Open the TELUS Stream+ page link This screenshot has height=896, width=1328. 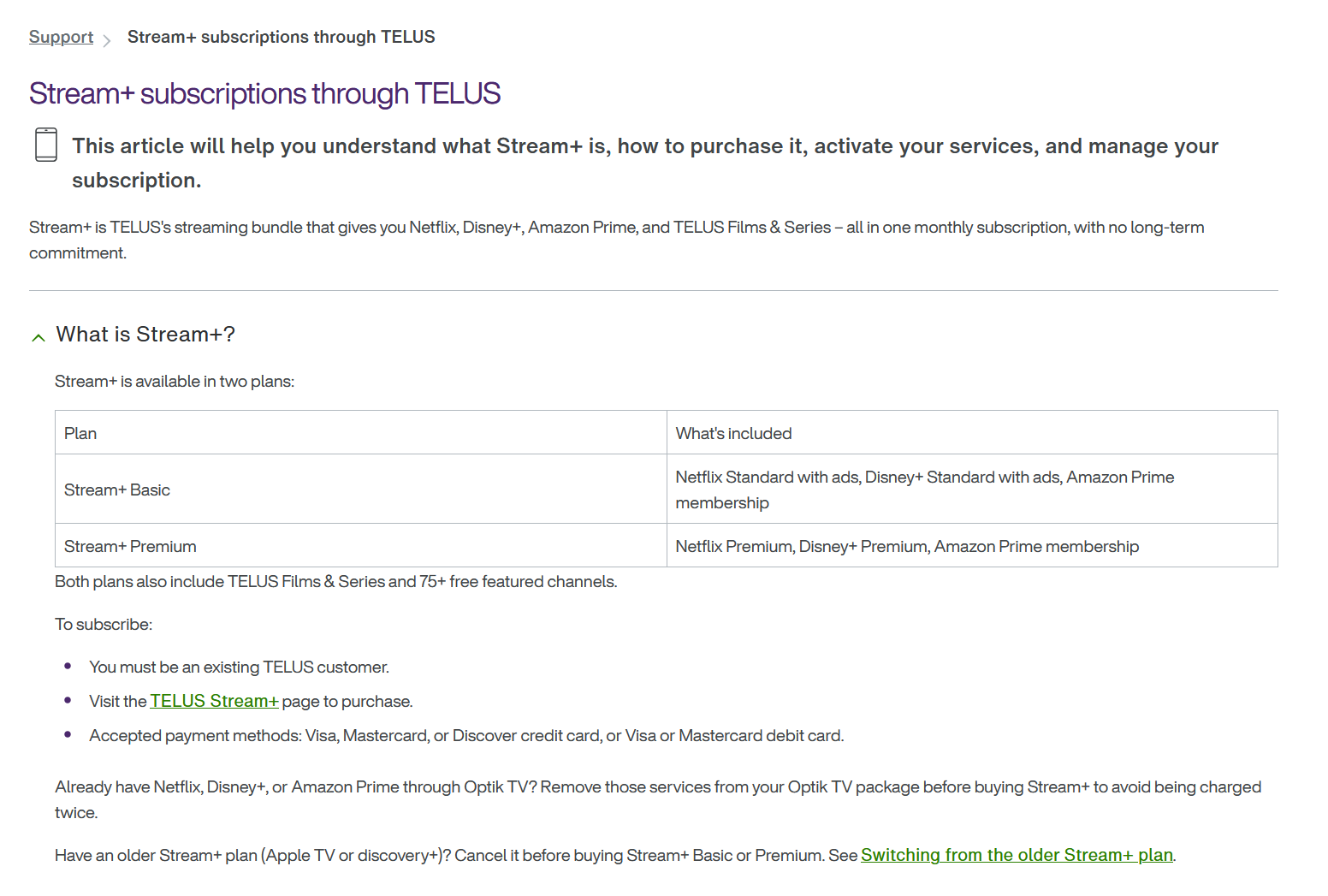[x=214, y=701]
